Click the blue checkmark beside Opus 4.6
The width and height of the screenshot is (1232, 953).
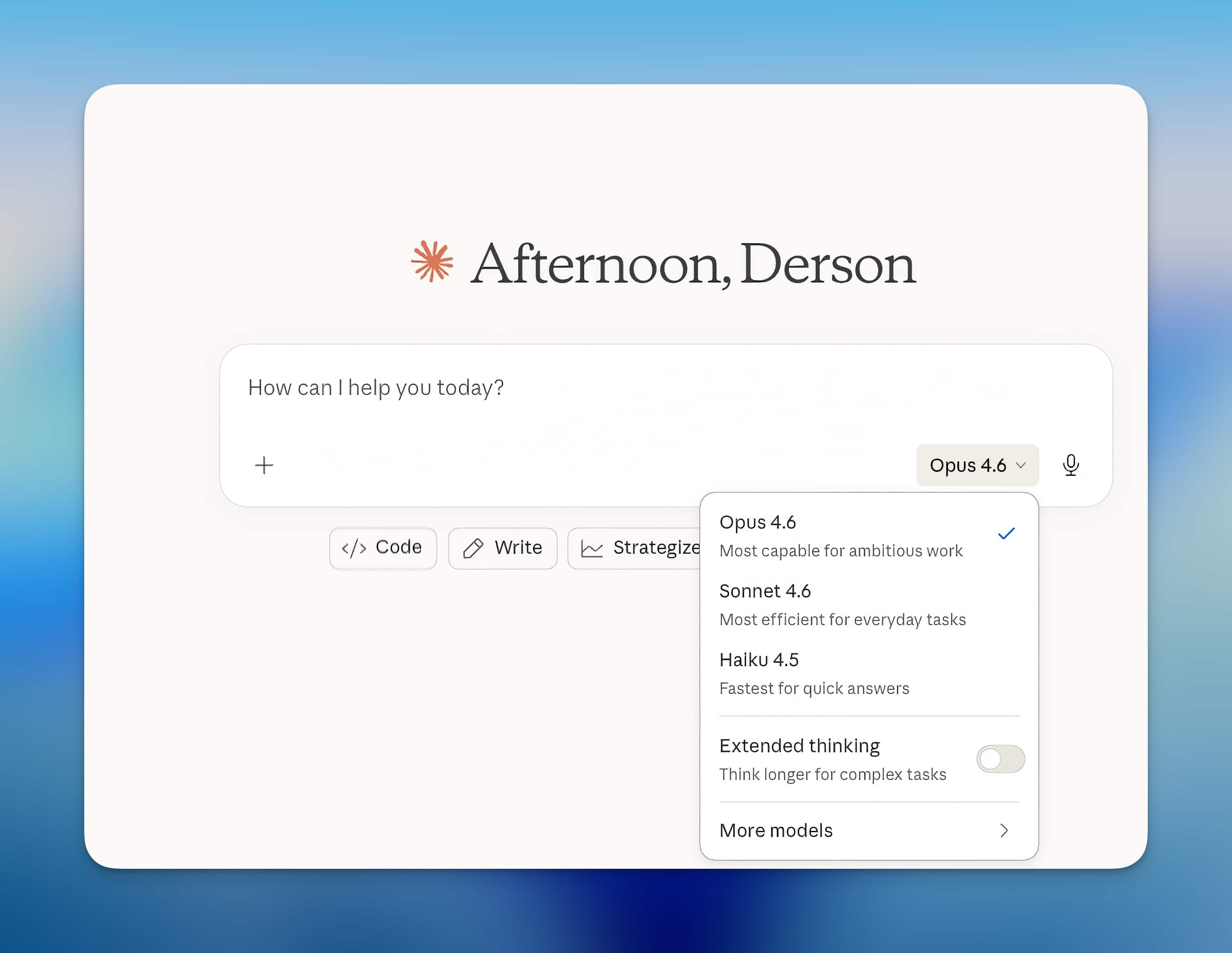click(x=1006, y=533)
